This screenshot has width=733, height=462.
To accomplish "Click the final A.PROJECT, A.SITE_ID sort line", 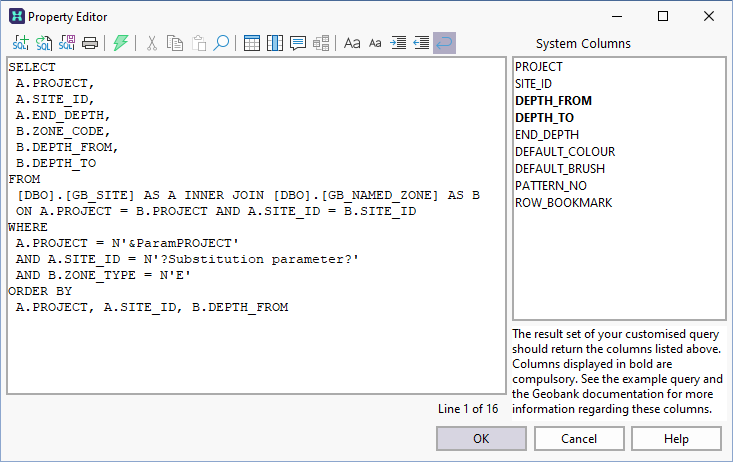I will pos(152,307).
